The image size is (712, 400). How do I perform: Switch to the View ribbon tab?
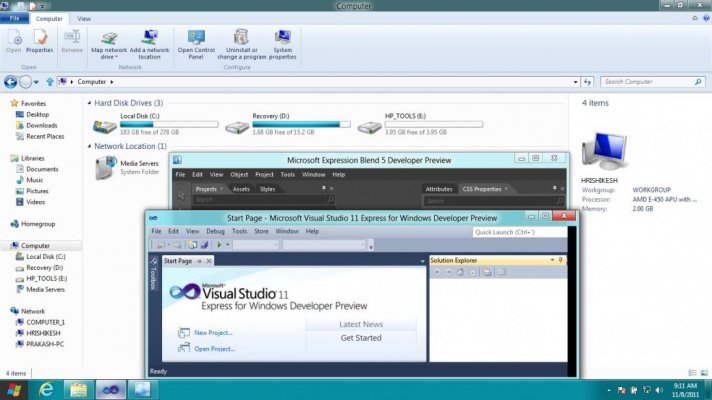point(84,19)
